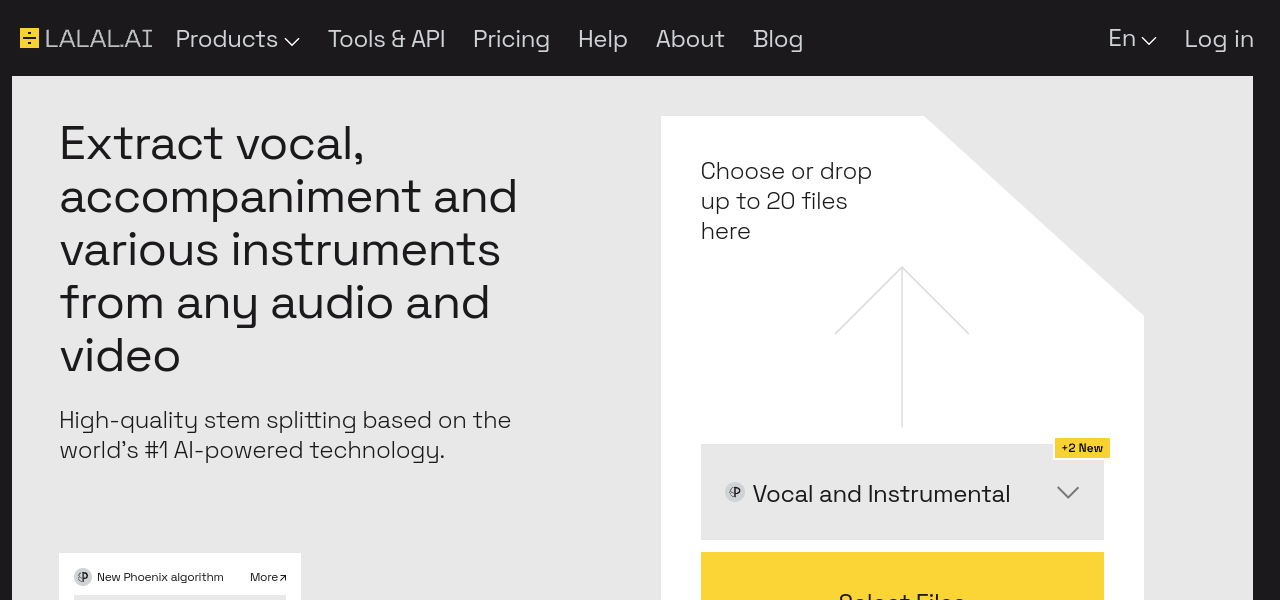Open the Help menu item
This screenshot has height=600, width=1280.
point(602,39)
